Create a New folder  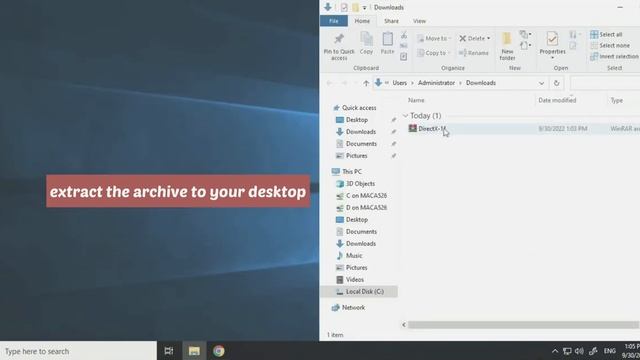[x=507, y=47]
